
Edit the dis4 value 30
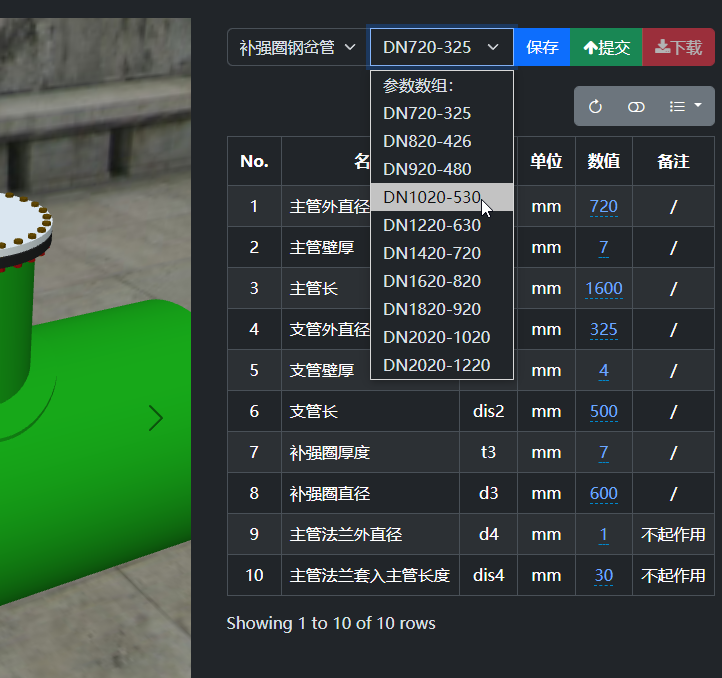click(604, 576)
